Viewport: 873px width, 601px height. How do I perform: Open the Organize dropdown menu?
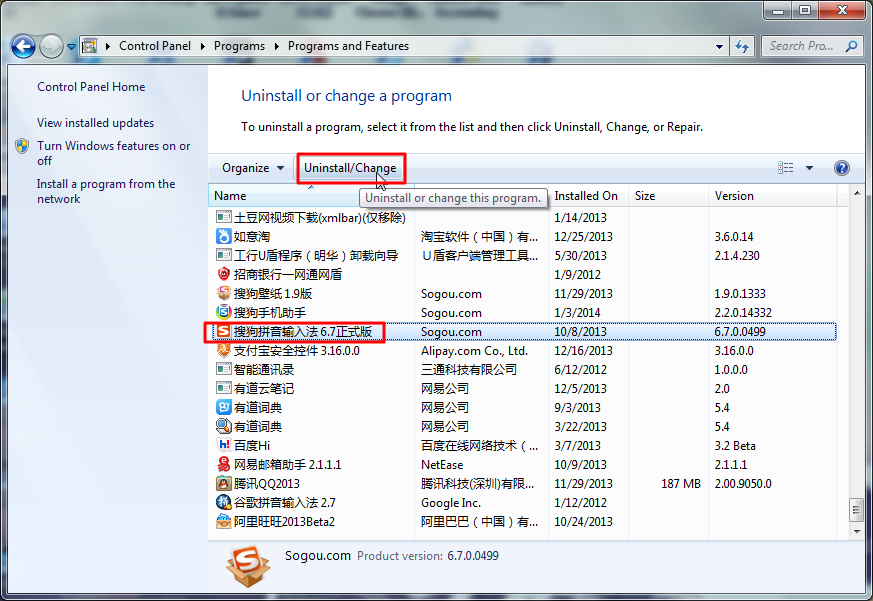tap(253, 168)
